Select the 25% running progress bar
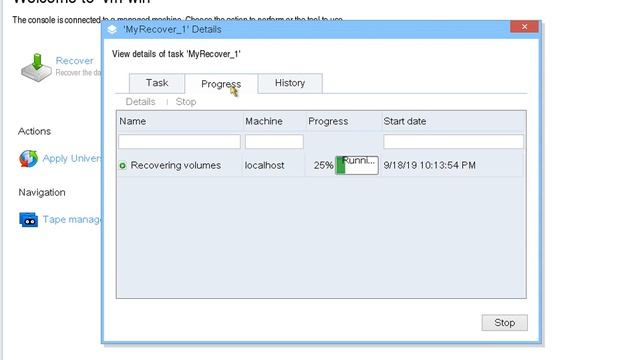Viewport: 640px width, 360px height. click(x=357, y=165)
